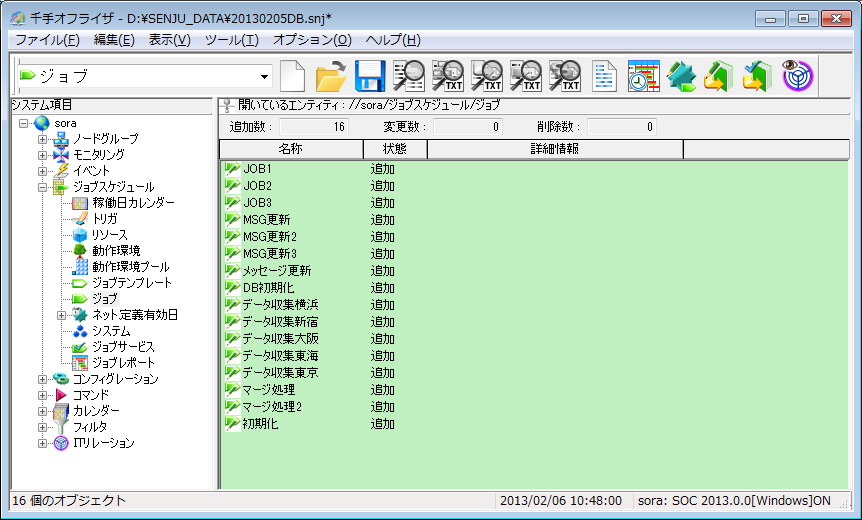Open the オプション(O) menu

click(312, 40)
